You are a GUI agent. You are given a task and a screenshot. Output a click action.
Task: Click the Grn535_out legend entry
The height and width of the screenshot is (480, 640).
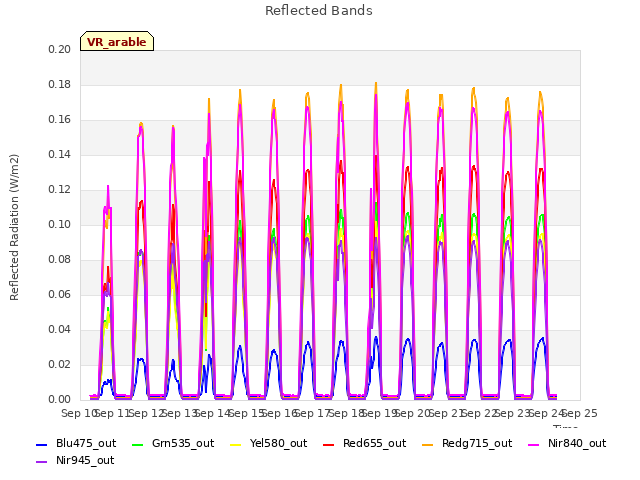point(173,444)
